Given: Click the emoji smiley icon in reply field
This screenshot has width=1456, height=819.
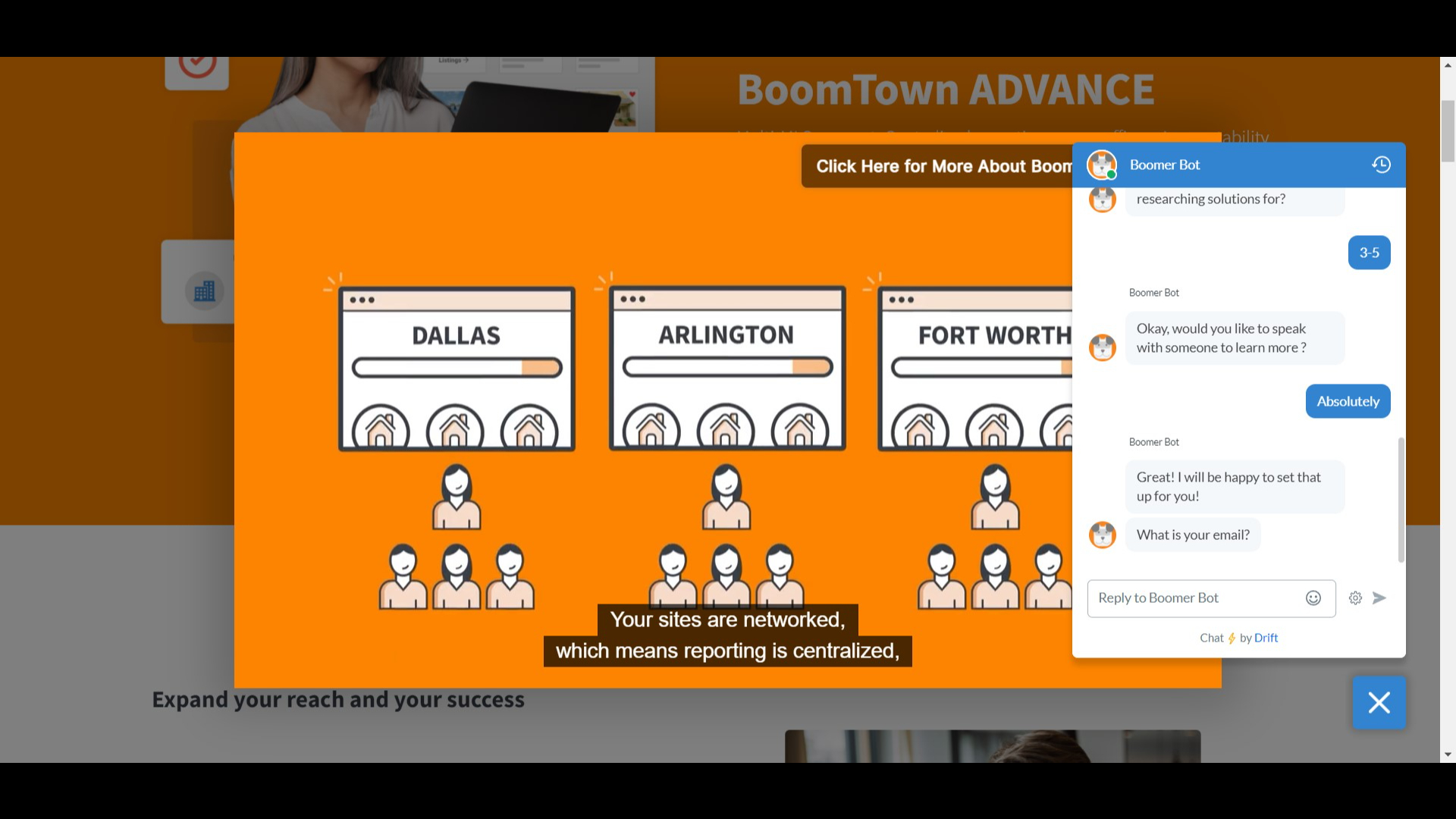Looking at the screenshot, I should [1313, 597].
